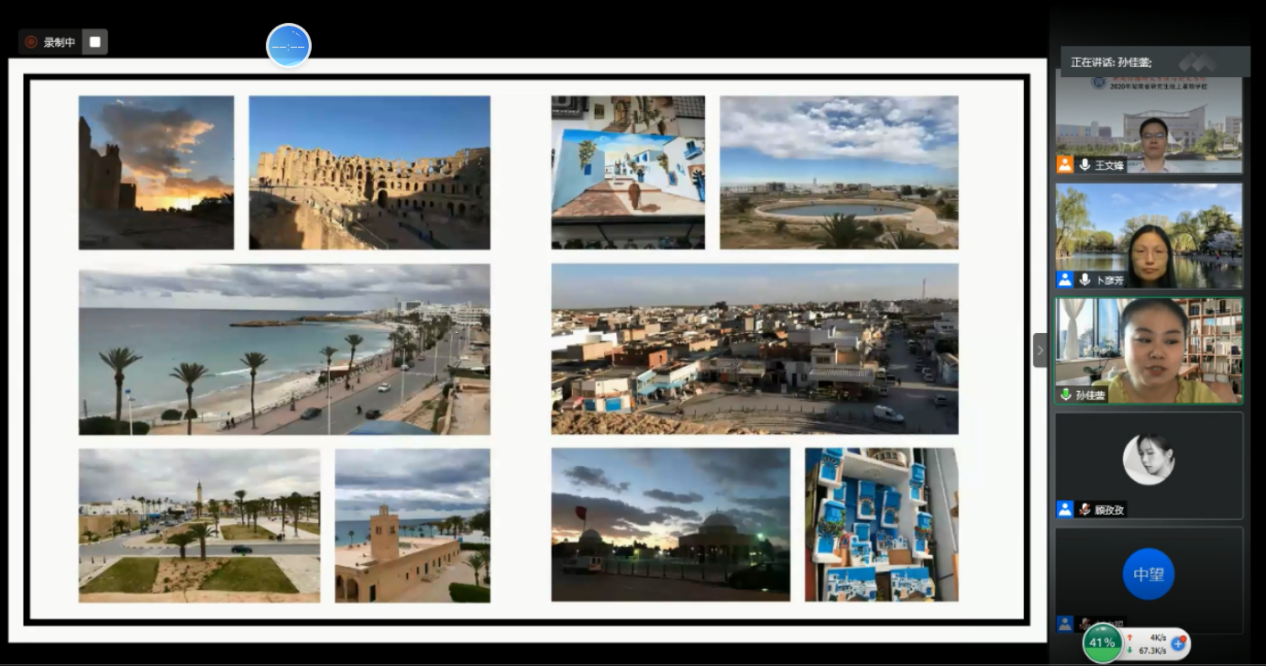This screenshot has width=1266, height=666.
Task: Stop the recording with the square button
Action: click(x=95, y=42)
